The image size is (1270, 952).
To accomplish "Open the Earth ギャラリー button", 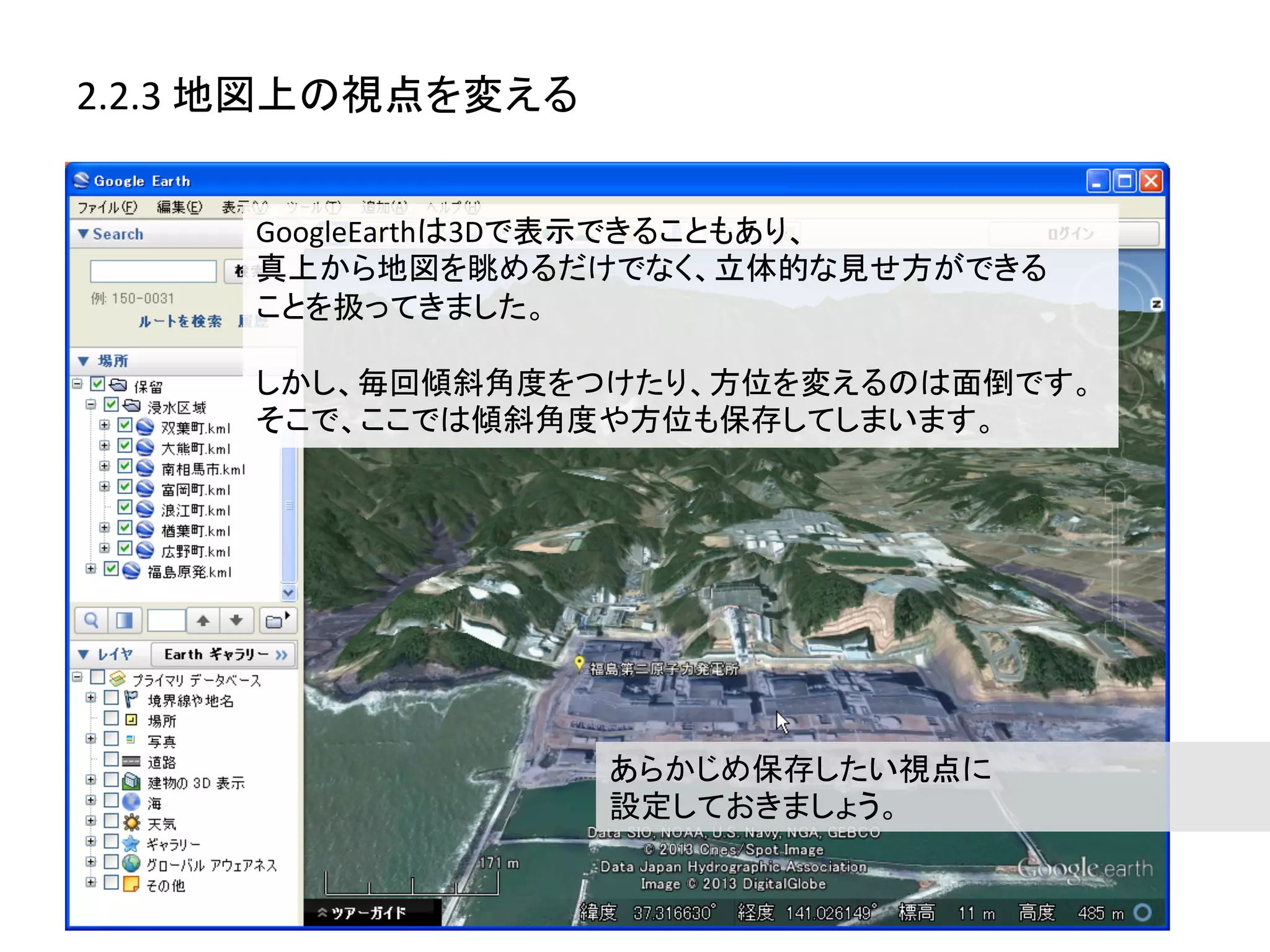I will [x=224, y=654].
